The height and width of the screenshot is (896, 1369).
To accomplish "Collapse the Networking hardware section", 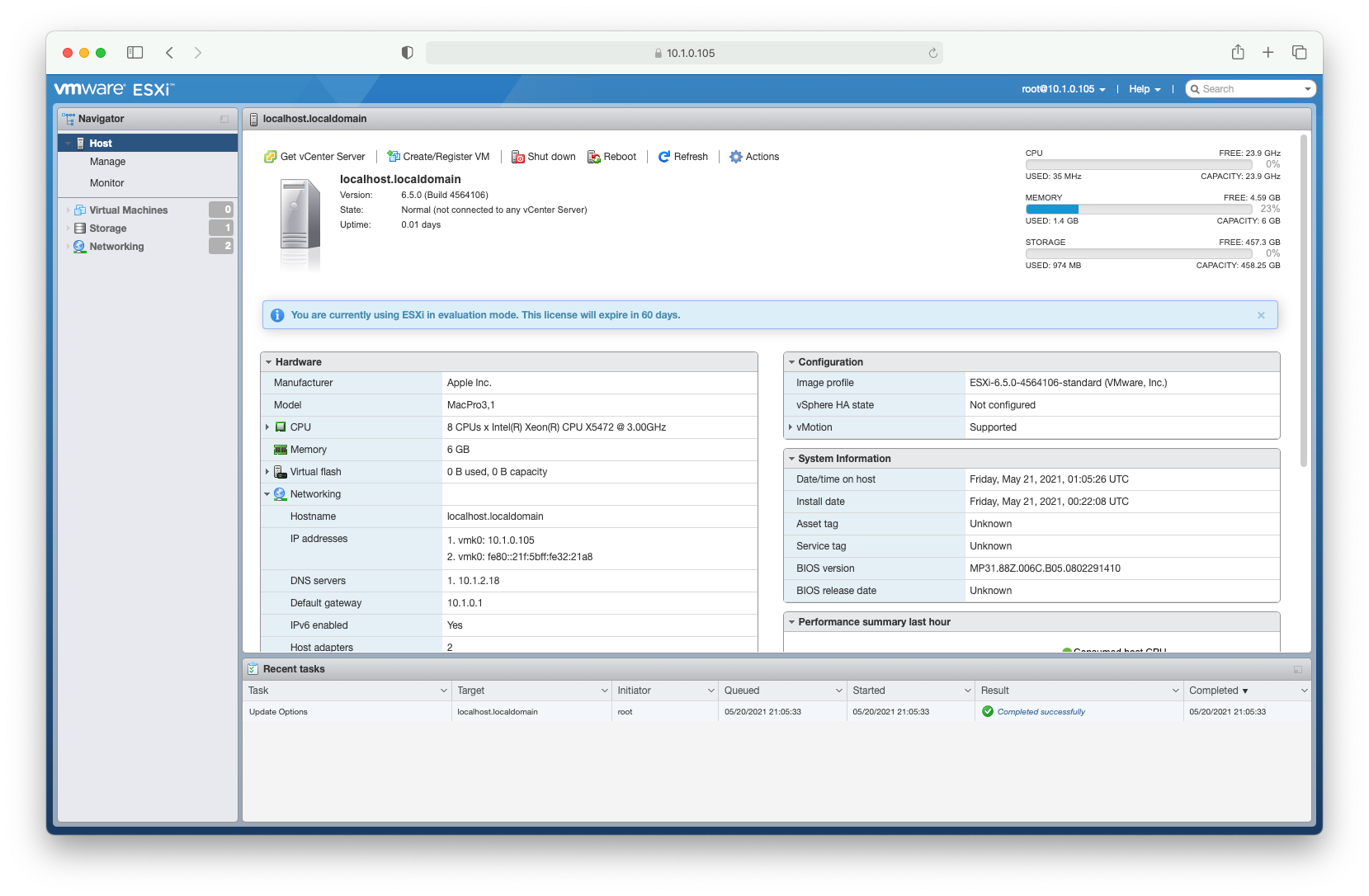I will click(267, 494).
